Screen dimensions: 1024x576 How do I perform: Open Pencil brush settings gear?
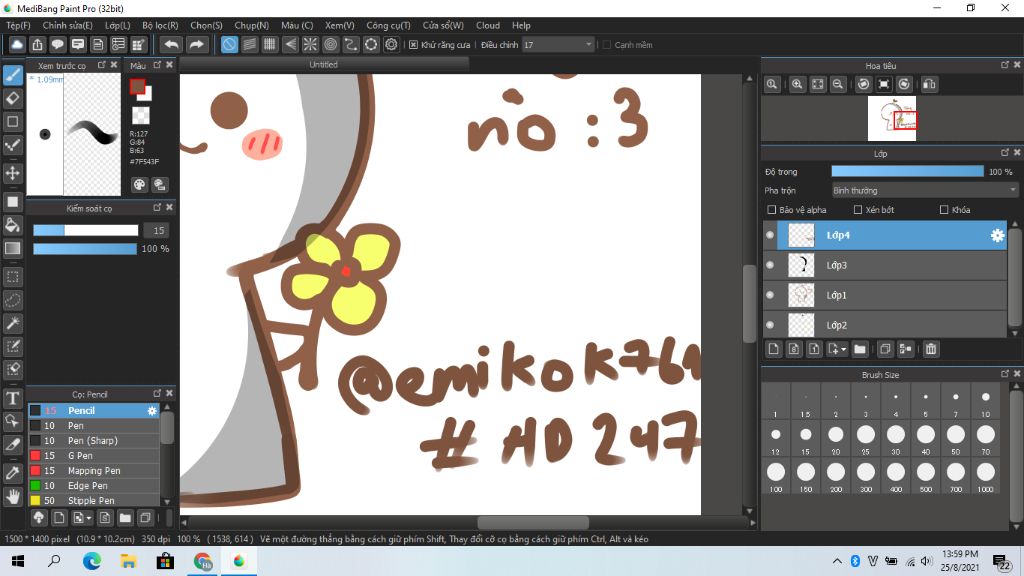point(152,411)
